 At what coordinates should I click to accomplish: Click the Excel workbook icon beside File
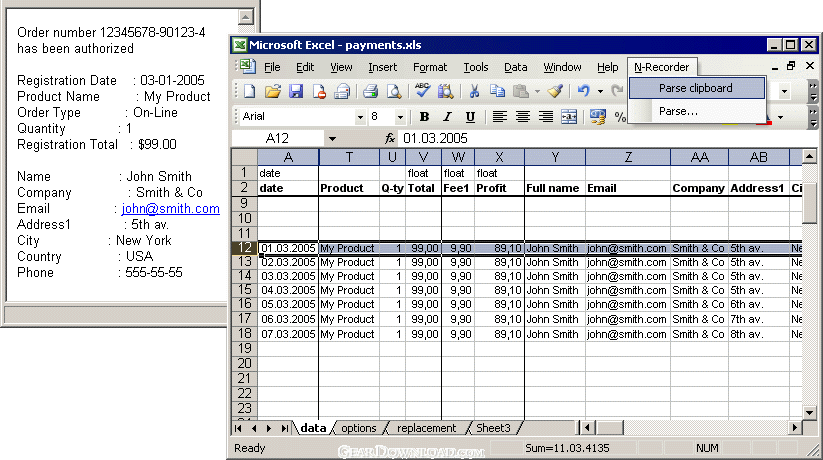(247, 67)
